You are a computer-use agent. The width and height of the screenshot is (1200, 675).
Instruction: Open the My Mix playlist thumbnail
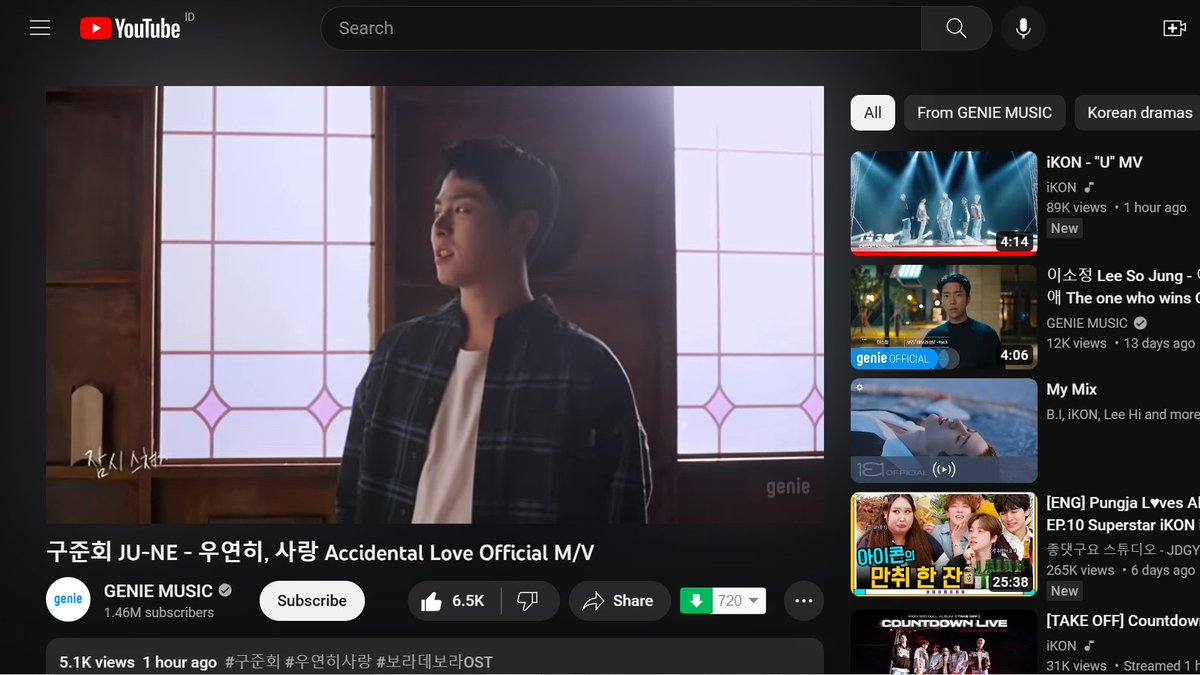click(944, 431)
